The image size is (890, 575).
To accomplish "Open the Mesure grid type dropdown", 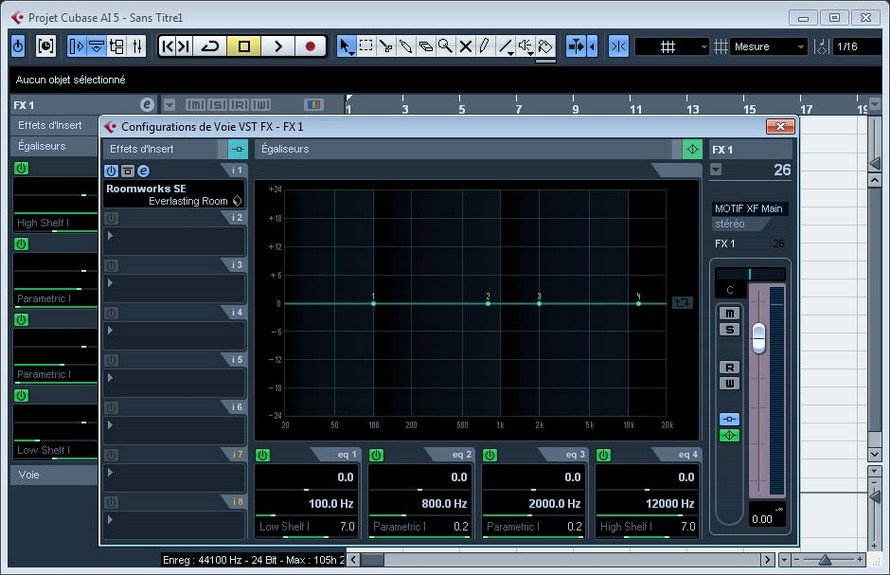I will point(769,47).
